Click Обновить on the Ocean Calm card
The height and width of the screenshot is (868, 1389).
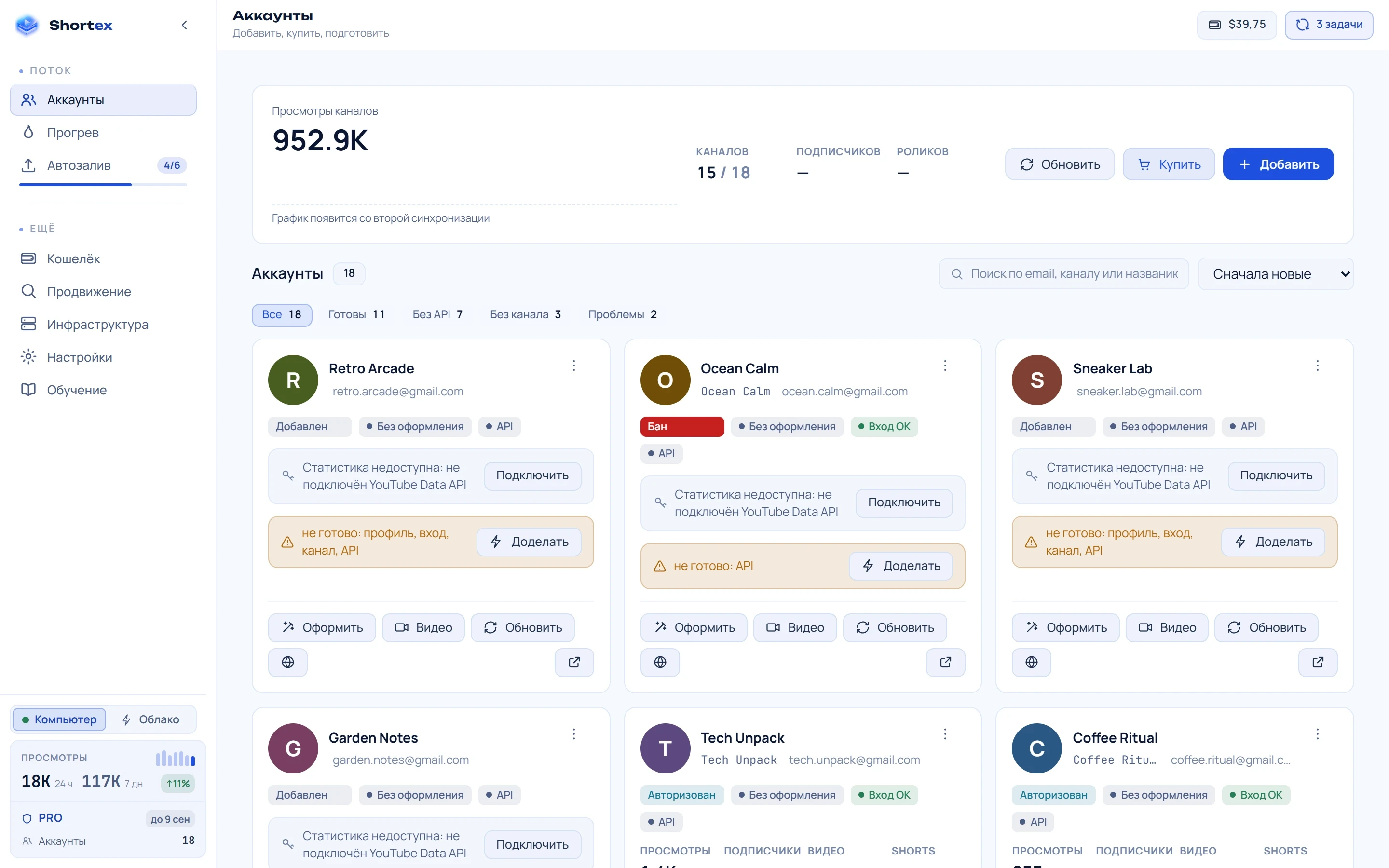(894, 628)
